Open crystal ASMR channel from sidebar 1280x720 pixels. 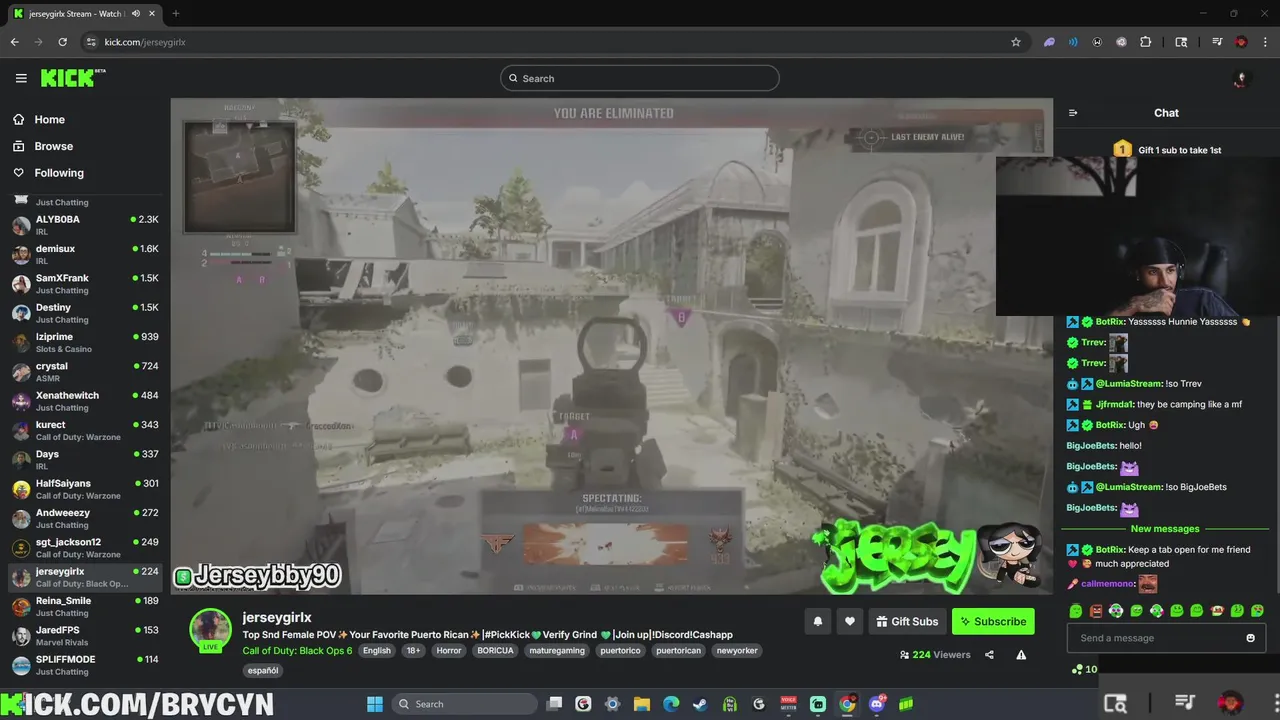85,372
